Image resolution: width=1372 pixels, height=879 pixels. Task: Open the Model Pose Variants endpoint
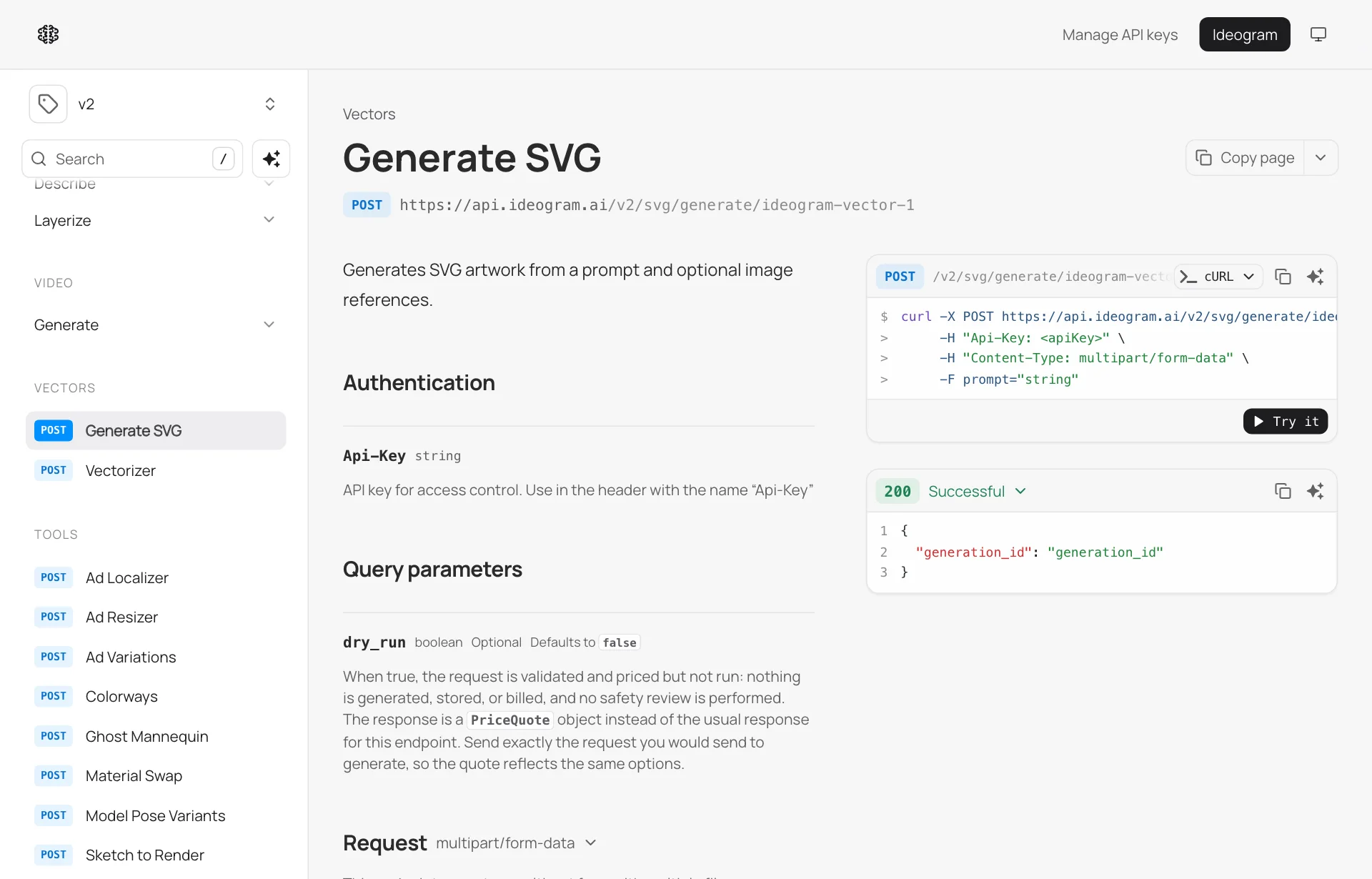click(x=156, y=815)
